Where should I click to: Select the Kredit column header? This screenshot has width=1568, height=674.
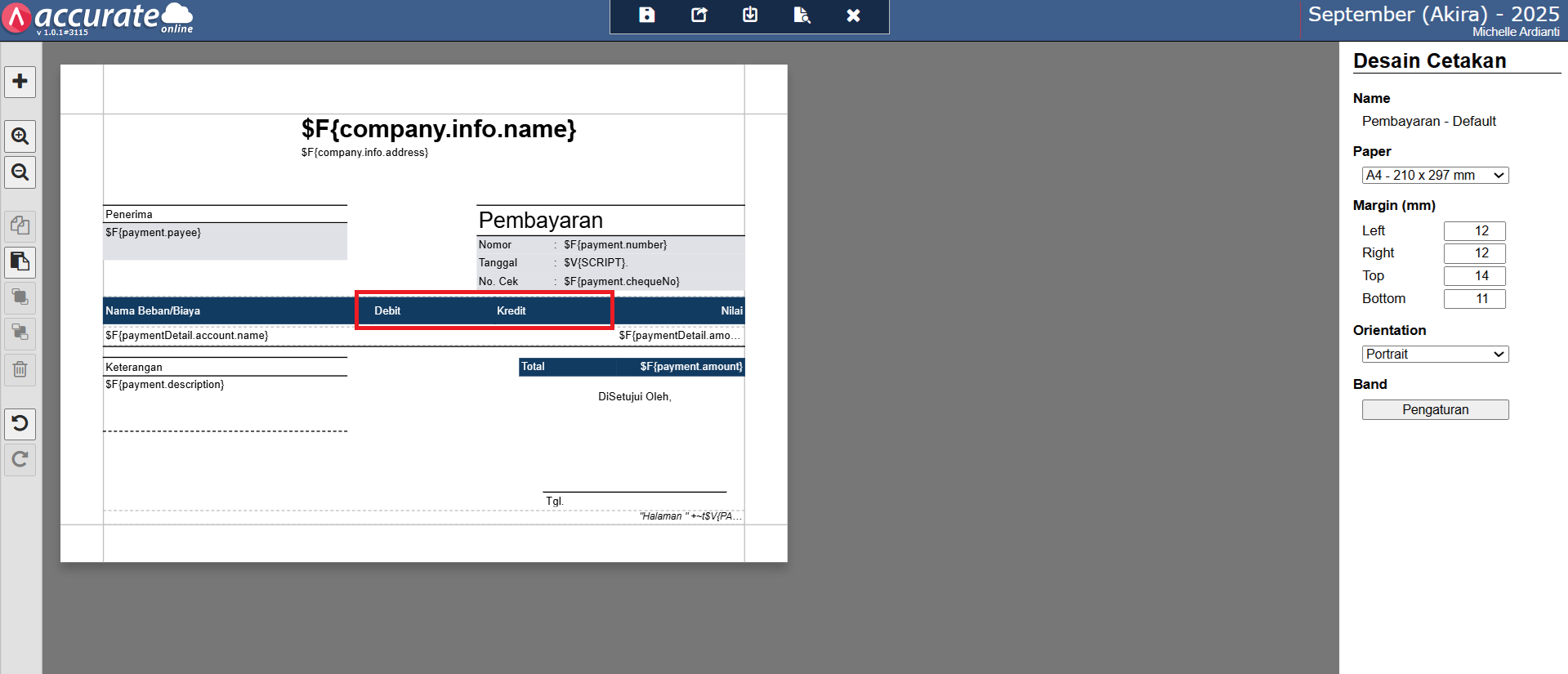(x=511, y=311)
